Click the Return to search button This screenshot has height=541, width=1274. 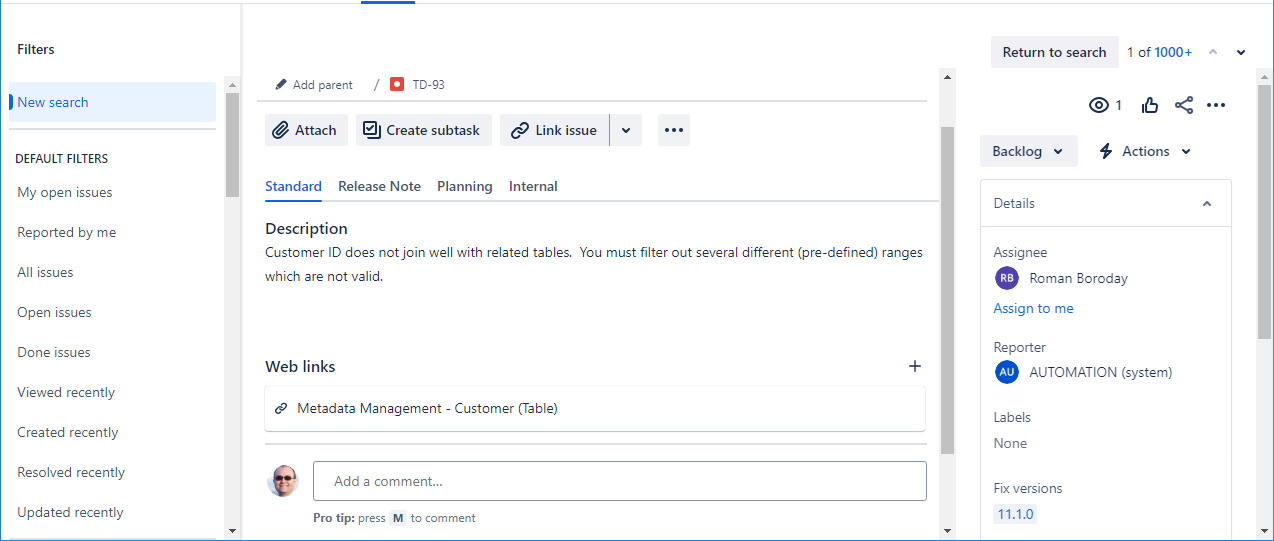pyautogui.click(x=1054, y=52)
